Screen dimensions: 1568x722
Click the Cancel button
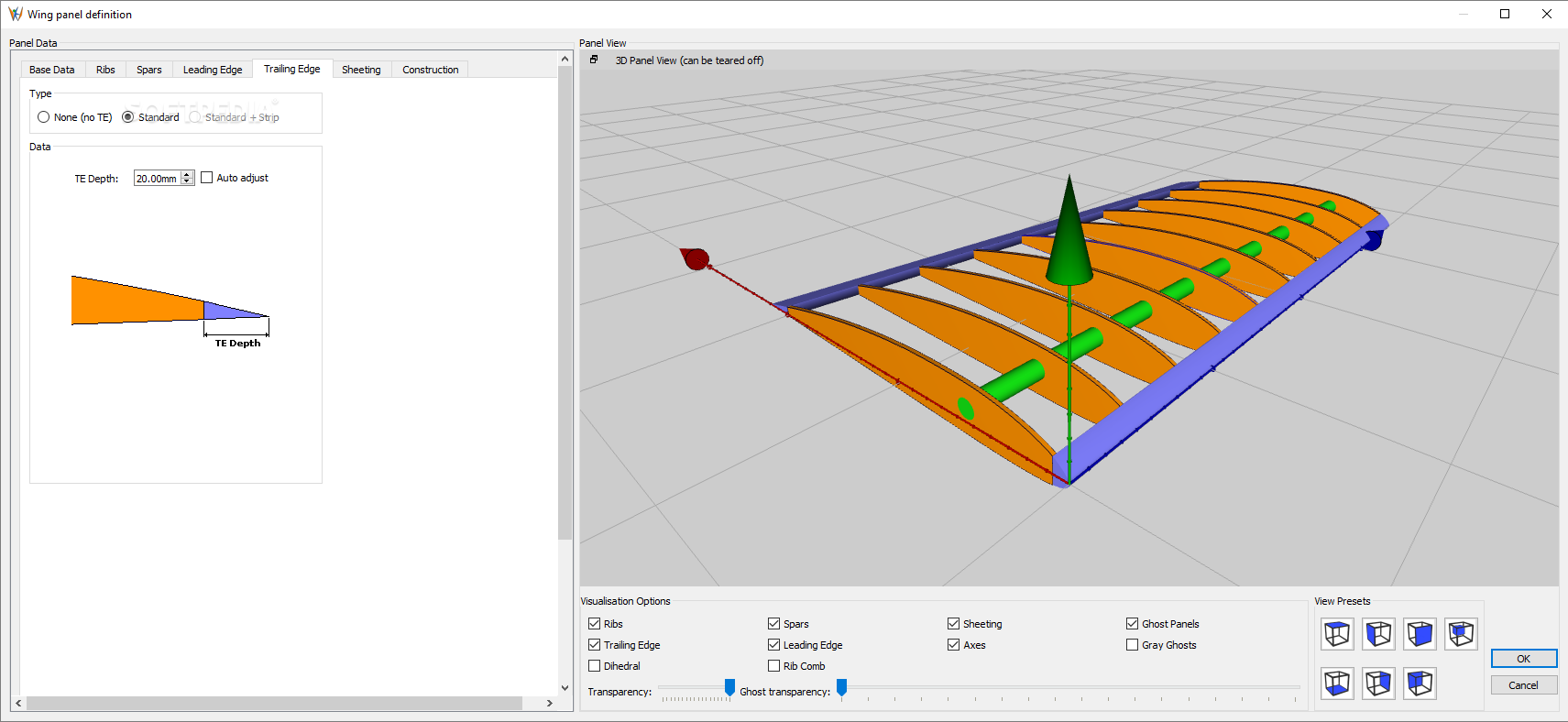[1524, 685]
